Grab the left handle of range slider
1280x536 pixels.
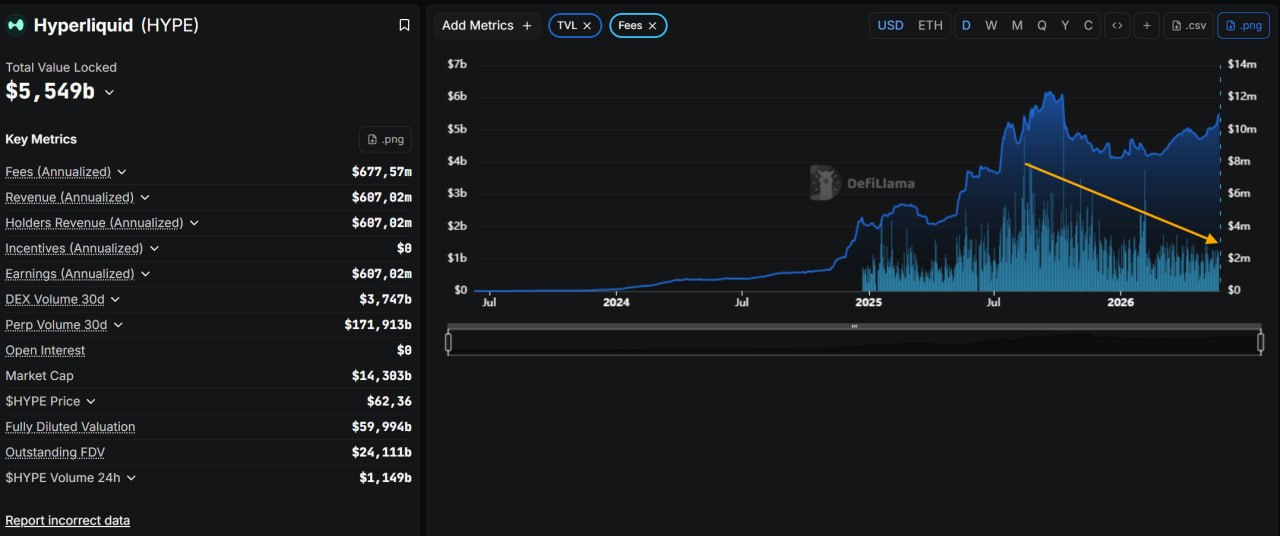[448, 343]
